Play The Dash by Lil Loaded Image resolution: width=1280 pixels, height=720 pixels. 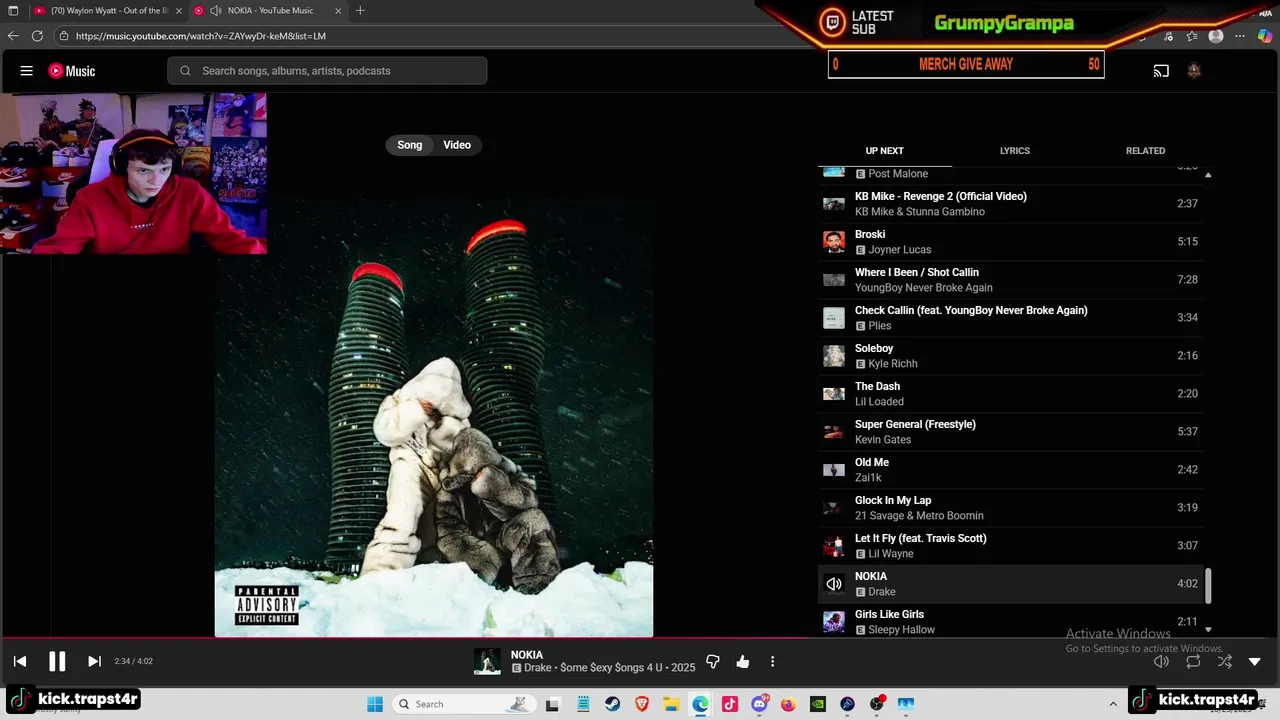coord(1010,394)
